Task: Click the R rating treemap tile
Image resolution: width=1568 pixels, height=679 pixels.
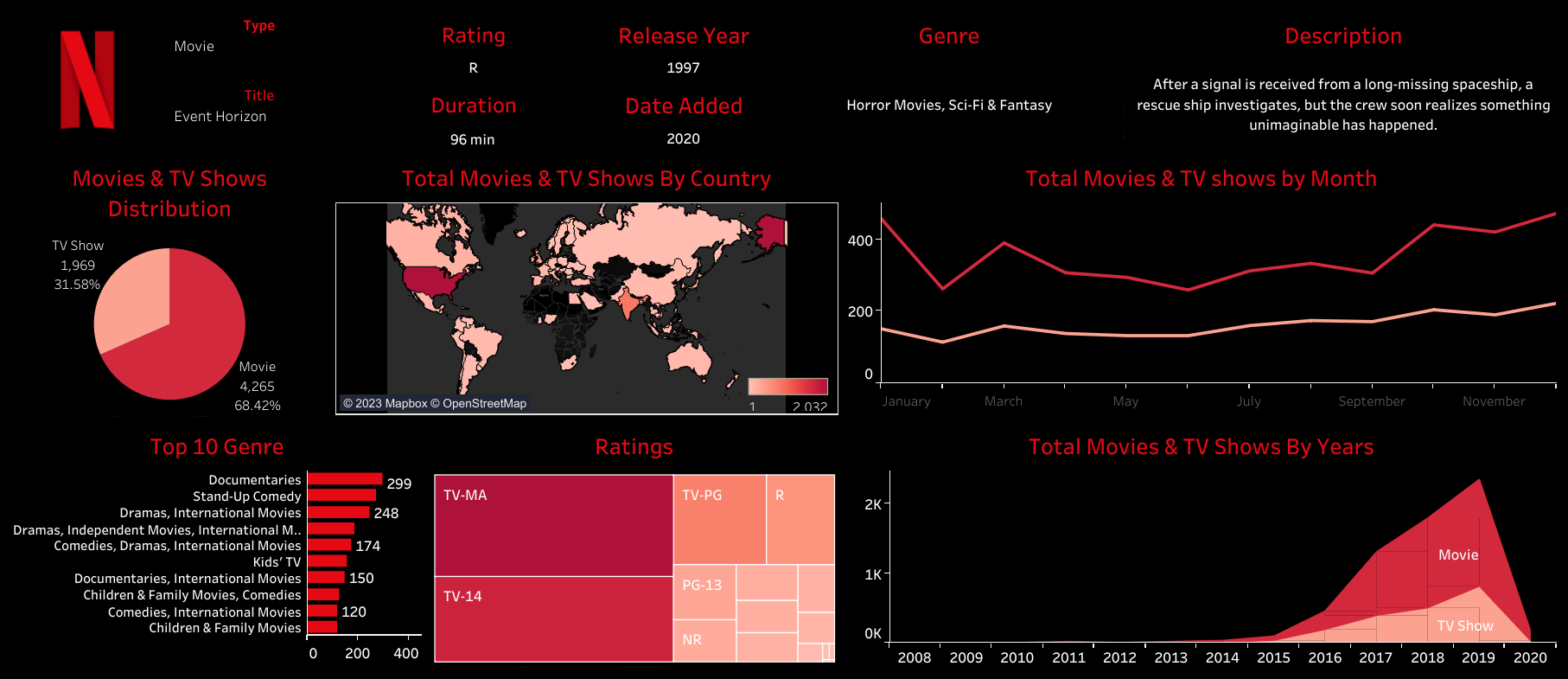Action: (800, 519)
